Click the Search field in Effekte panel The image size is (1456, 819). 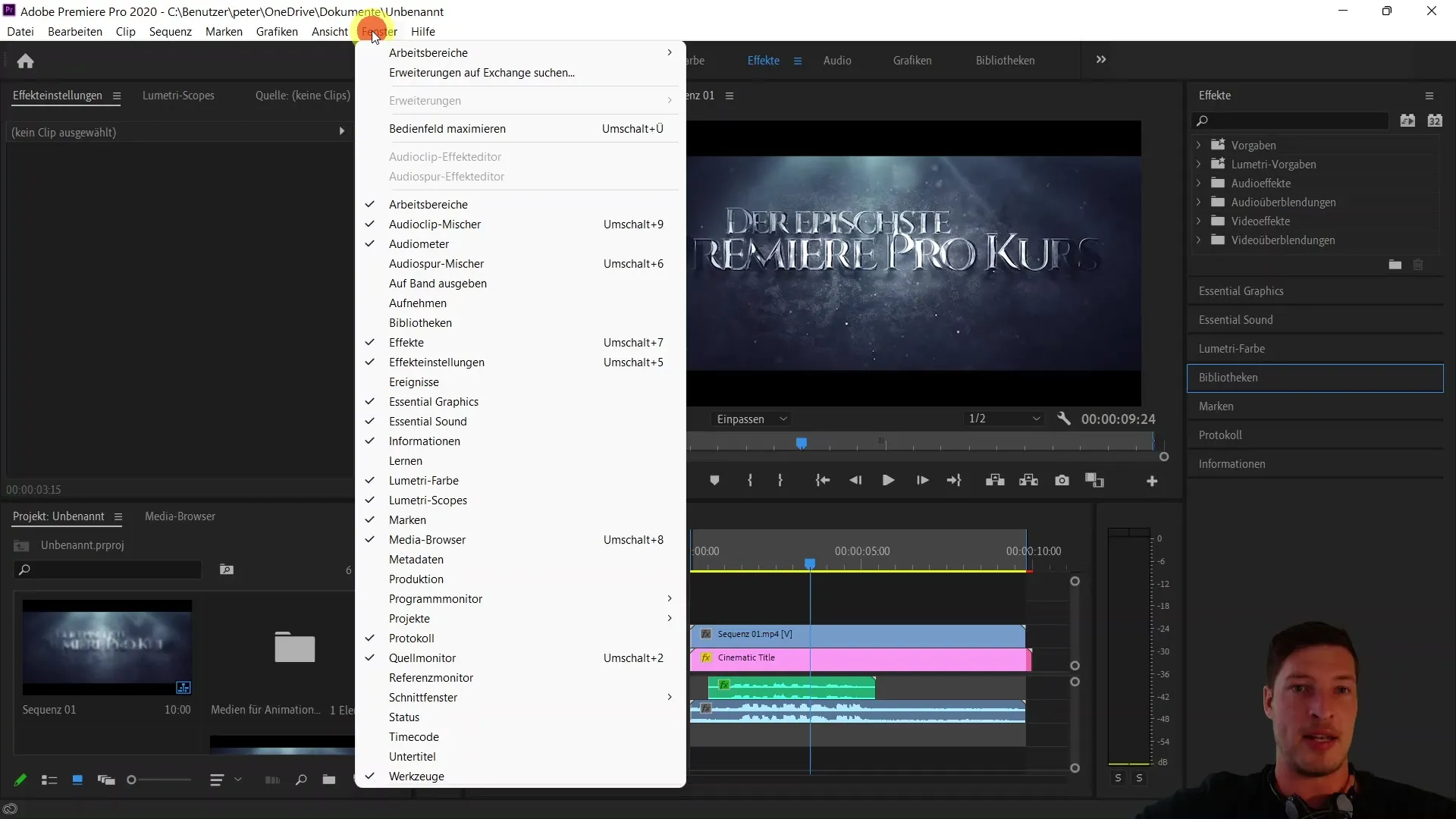point(1299,121)
